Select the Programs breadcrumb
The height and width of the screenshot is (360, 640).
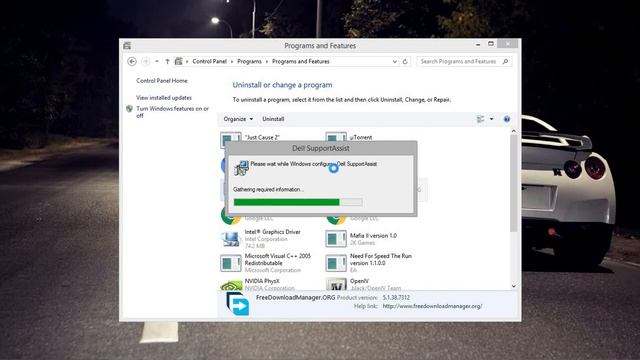pos(249,62)
